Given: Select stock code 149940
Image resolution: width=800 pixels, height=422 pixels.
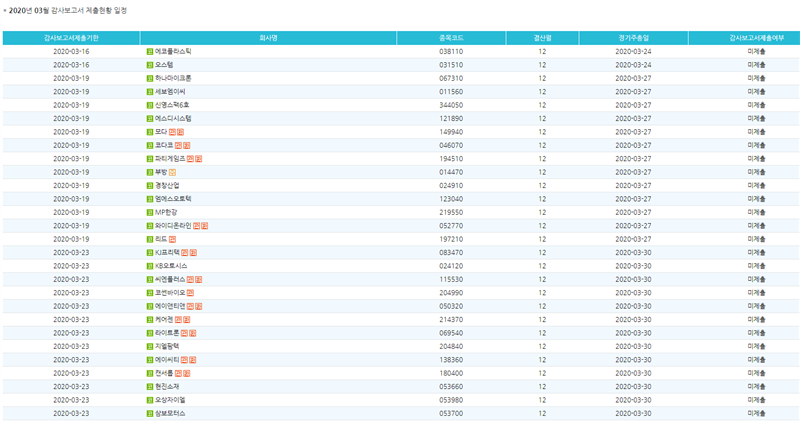Looking at the screenshot, I should tap(451, 132).
